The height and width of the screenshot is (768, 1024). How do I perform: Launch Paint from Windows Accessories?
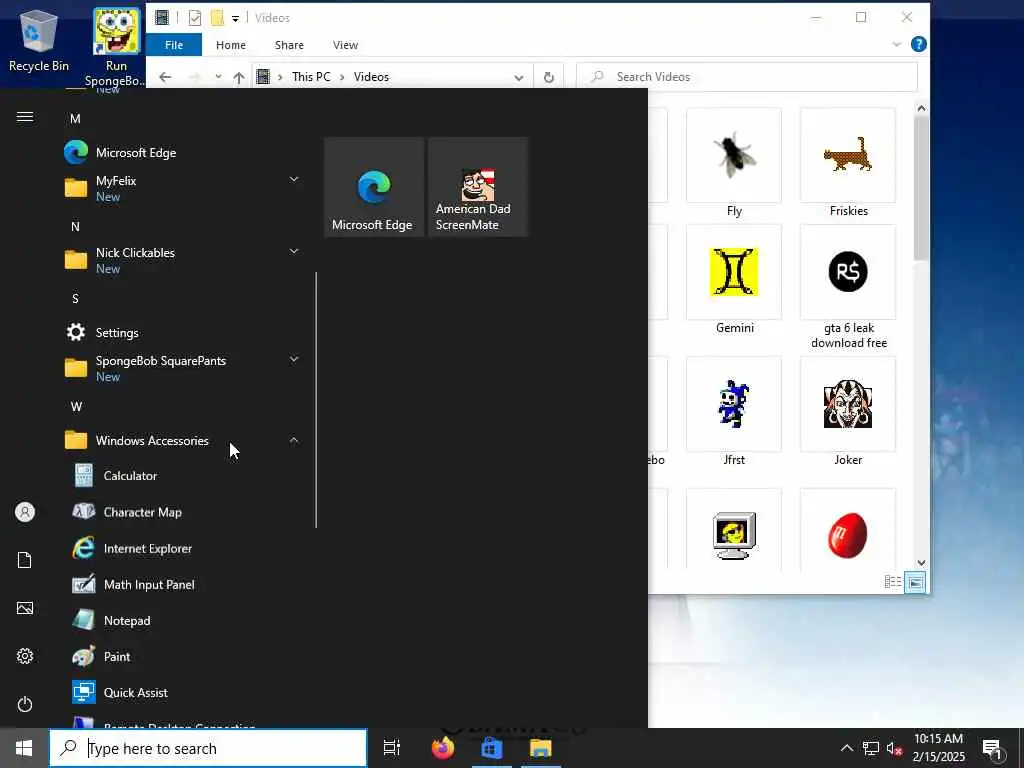pos(181,656)
